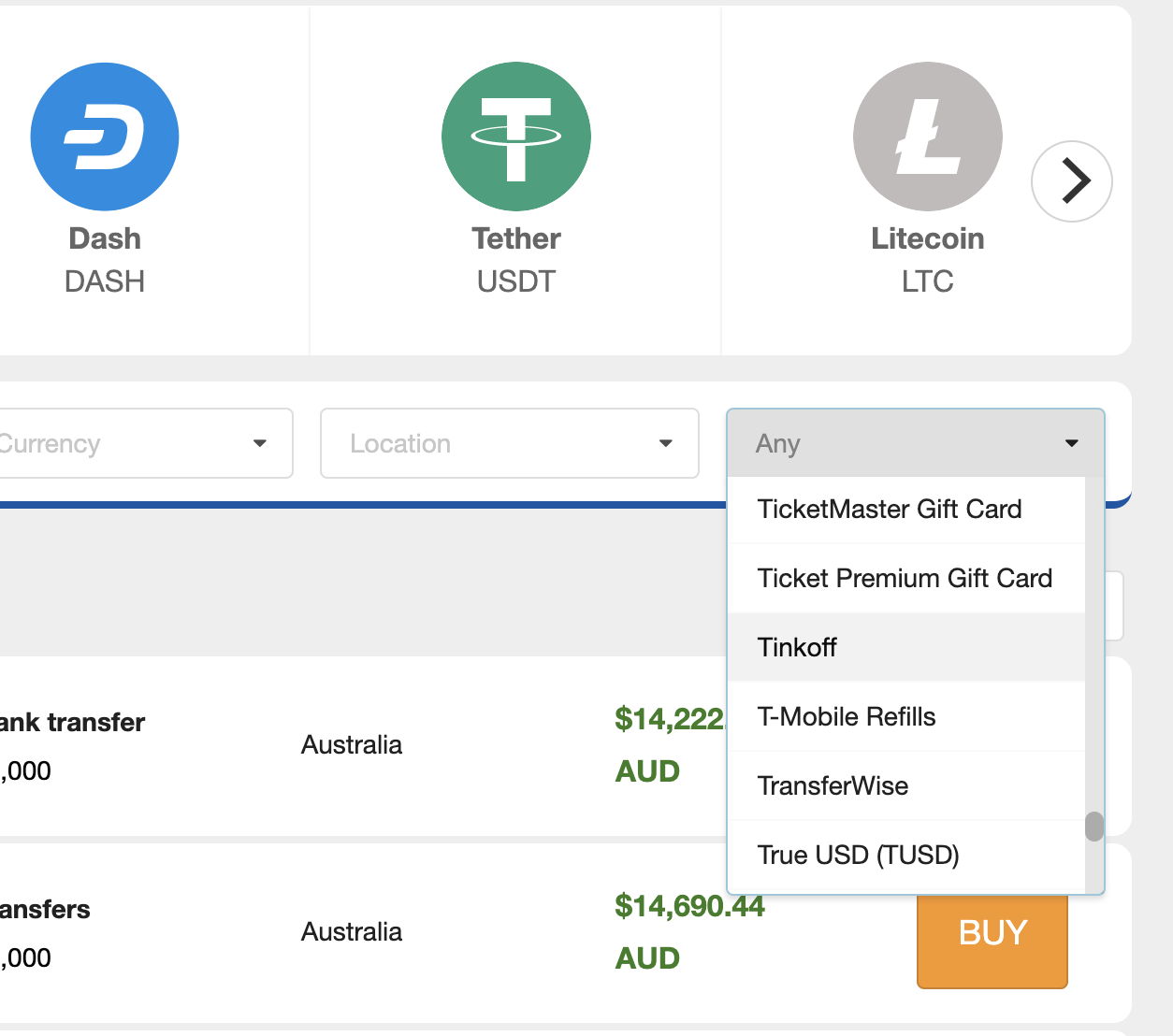
Task: Choose True USD (TUSD) option
Action: (906, 856)
